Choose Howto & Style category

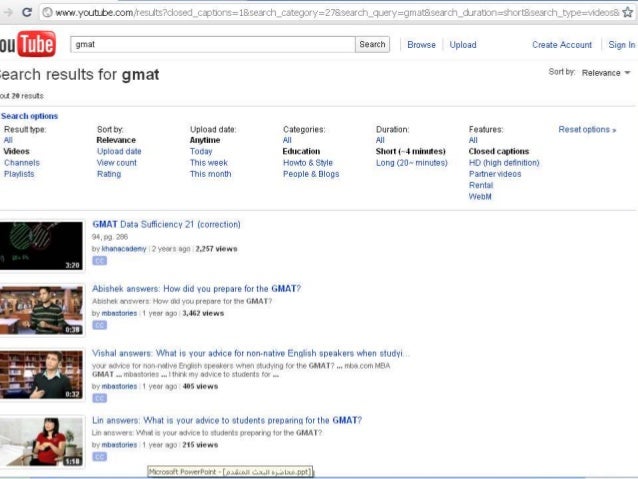(308, 163)
